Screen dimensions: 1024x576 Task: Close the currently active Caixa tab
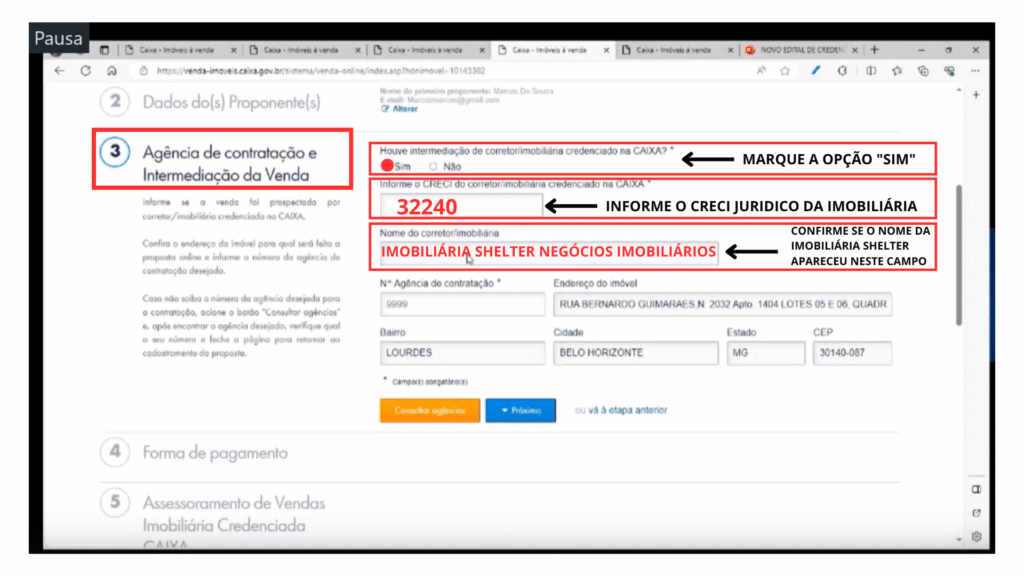click(x=606, y=50)
